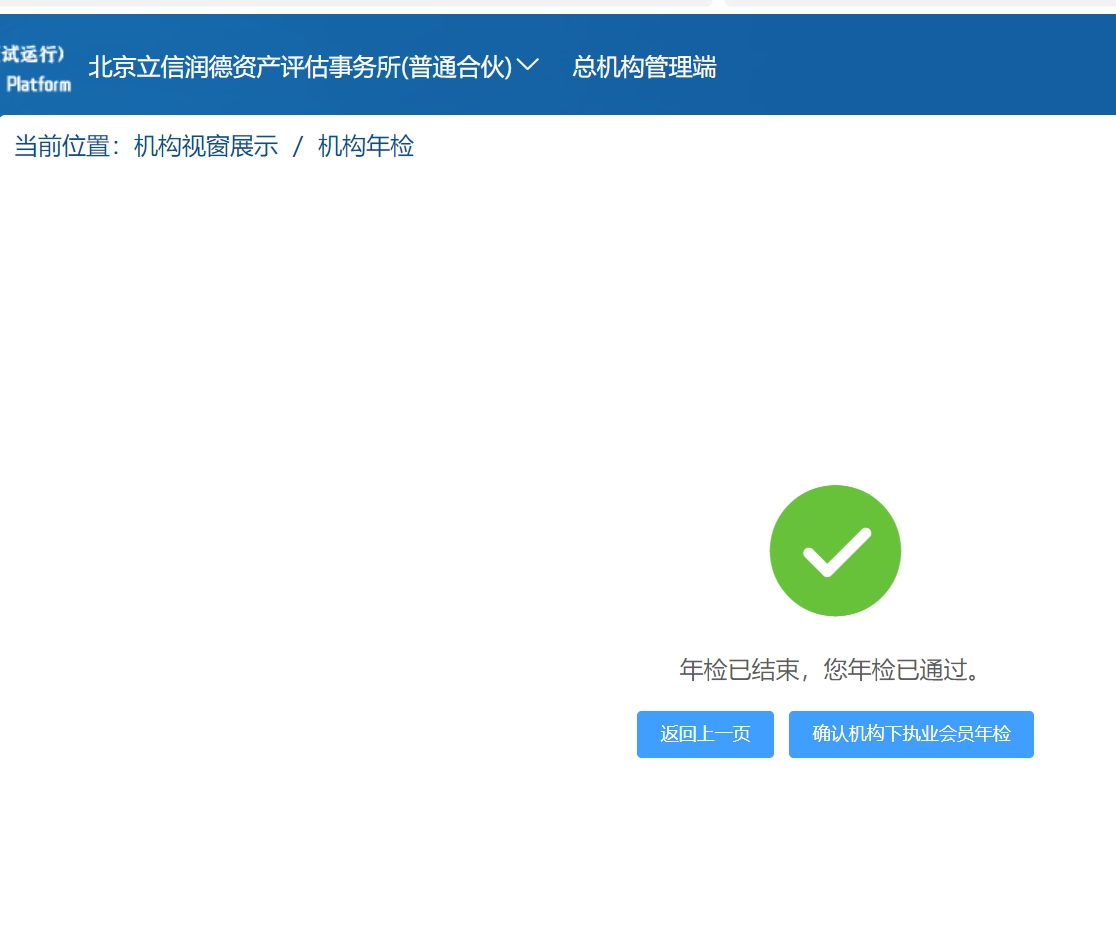Screen dimensions: 1116x928
Task: Click the right browser tab strip at top
Action: point(920,3)
